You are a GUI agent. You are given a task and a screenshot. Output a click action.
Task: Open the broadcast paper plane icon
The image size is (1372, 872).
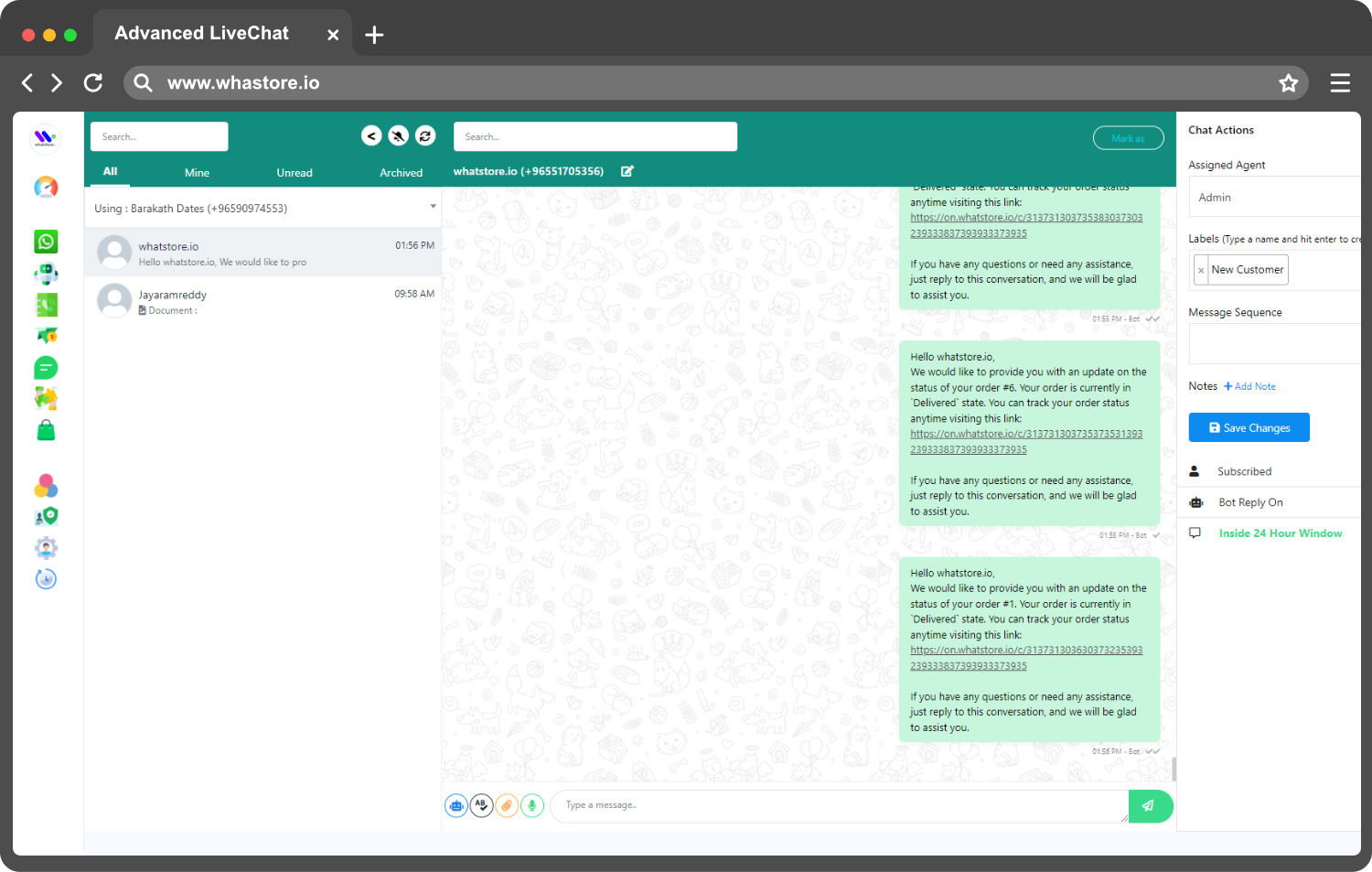pyautogui.click(x=46, y=336)
